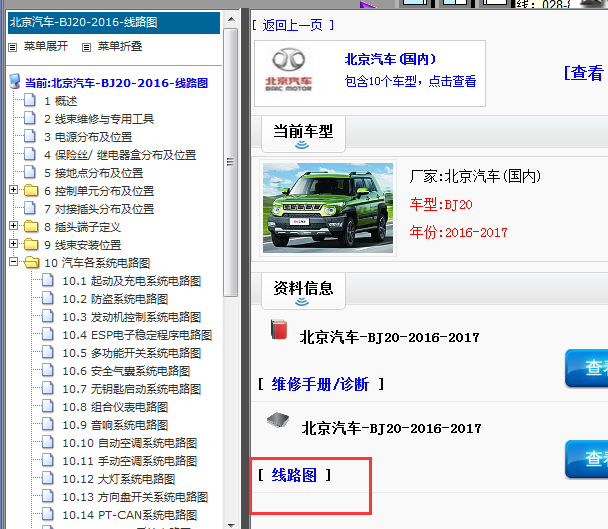Click blue 查看 button beside 线路图

click(586, 458)
